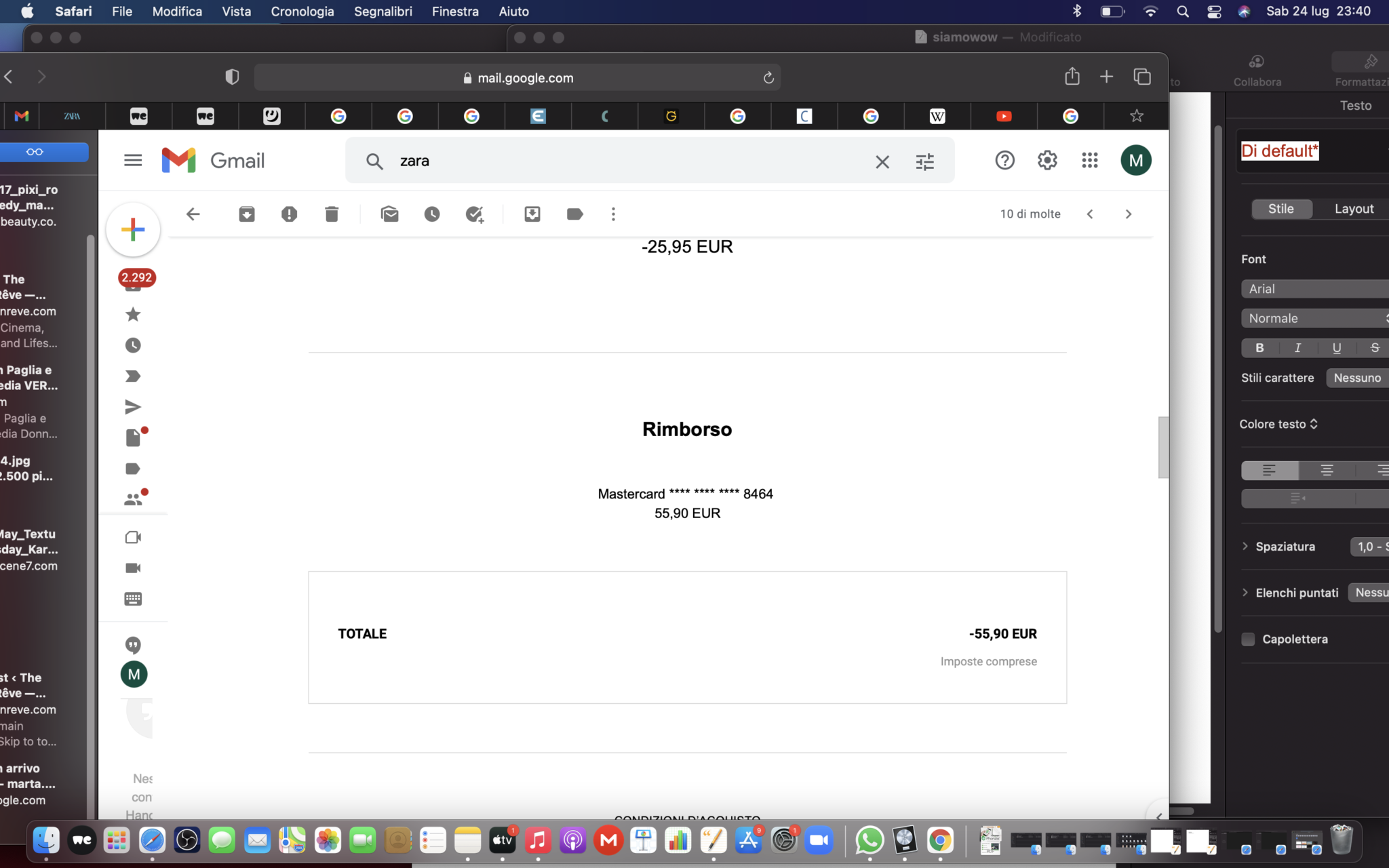Screen dimensions: 1389x868
Task: Show the newer email
Action: coord(1090,214)
